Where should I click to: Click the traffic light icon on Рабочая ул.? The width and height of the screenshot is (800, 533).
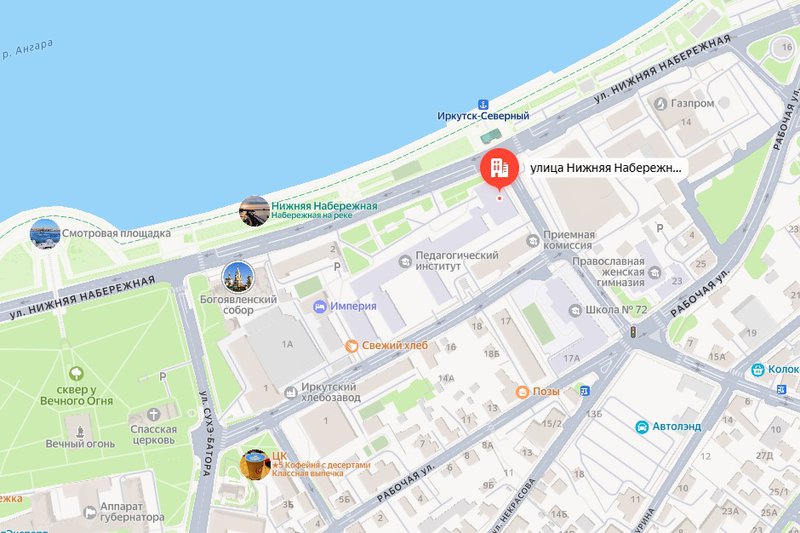pyautogui.click(x=633, y=332)
